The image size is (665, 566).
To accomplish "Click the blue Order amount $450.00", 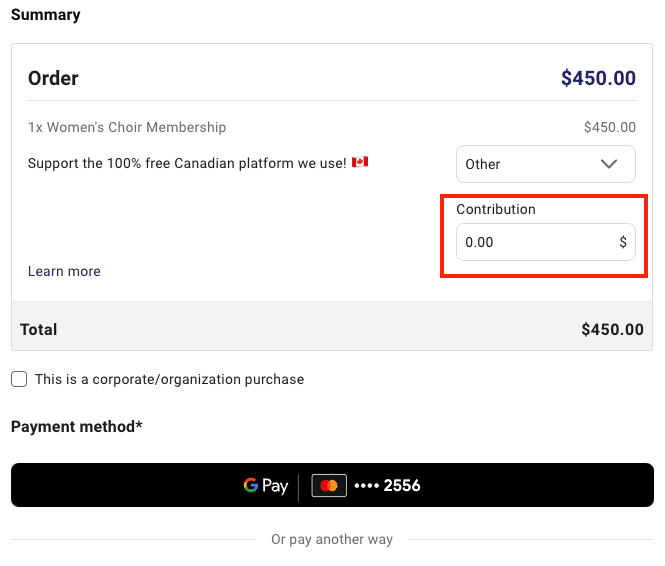I will pos(598,78).
